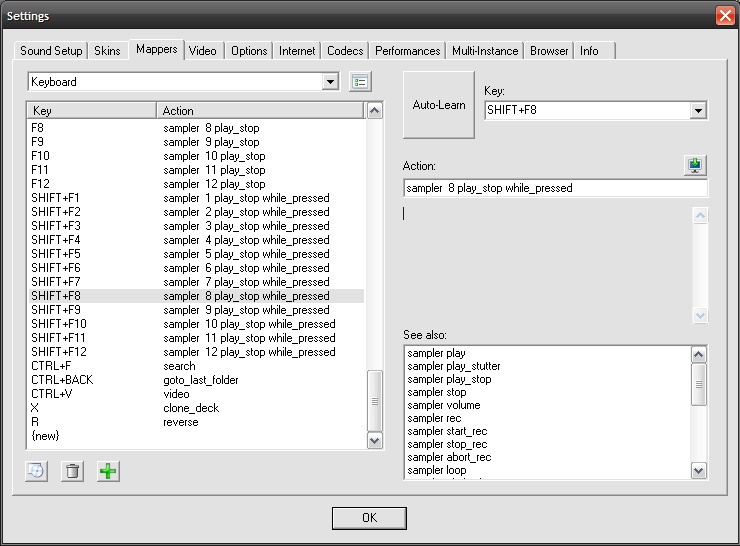740x546 pixels.
Task: Add new mapping with green plus icon
Action: 108,471
